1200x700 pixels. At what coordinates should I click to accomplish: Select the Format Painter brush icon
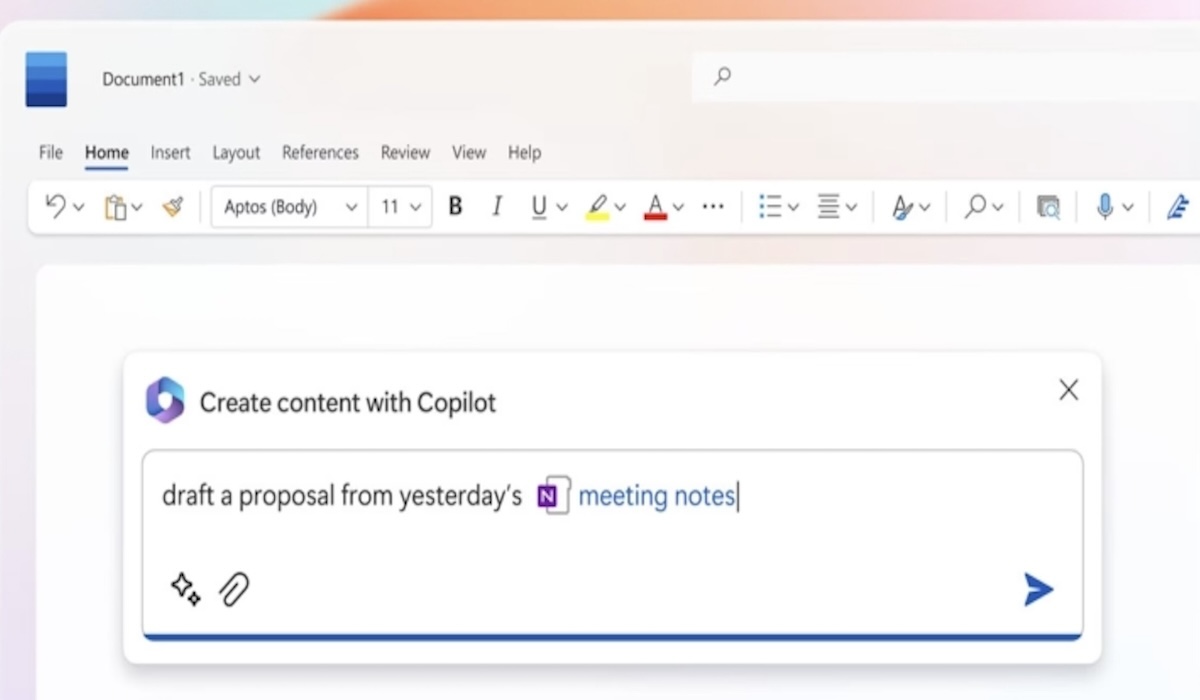point(173,207)
